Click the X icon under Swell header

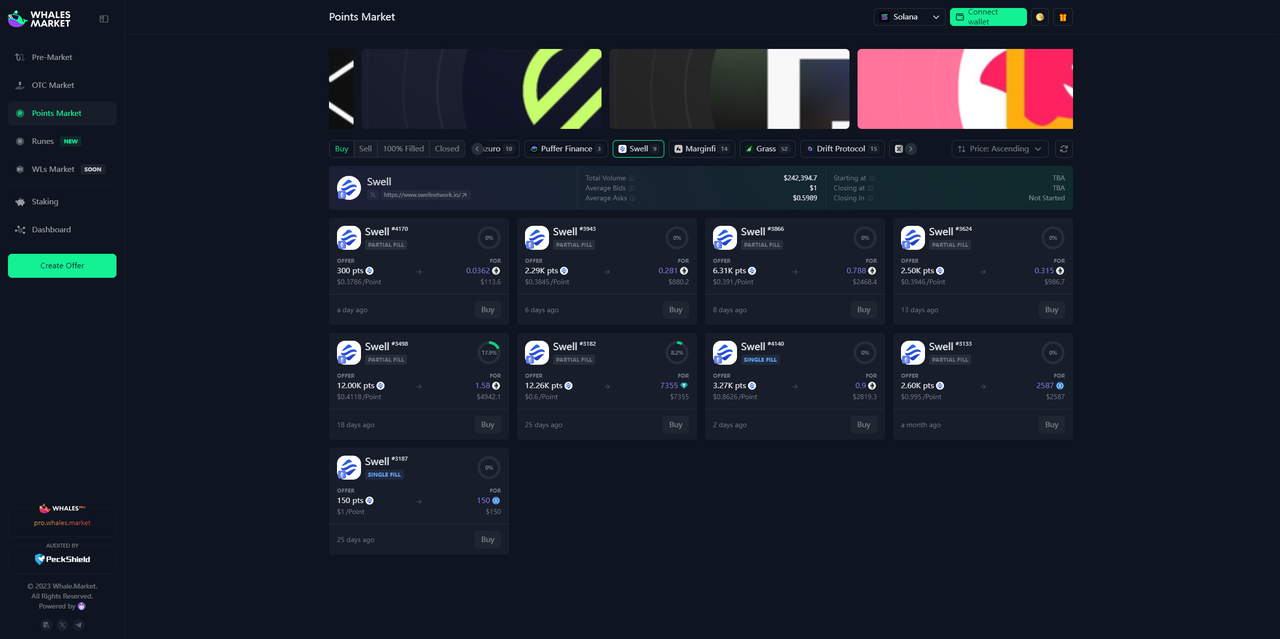(x=373, y=195)
